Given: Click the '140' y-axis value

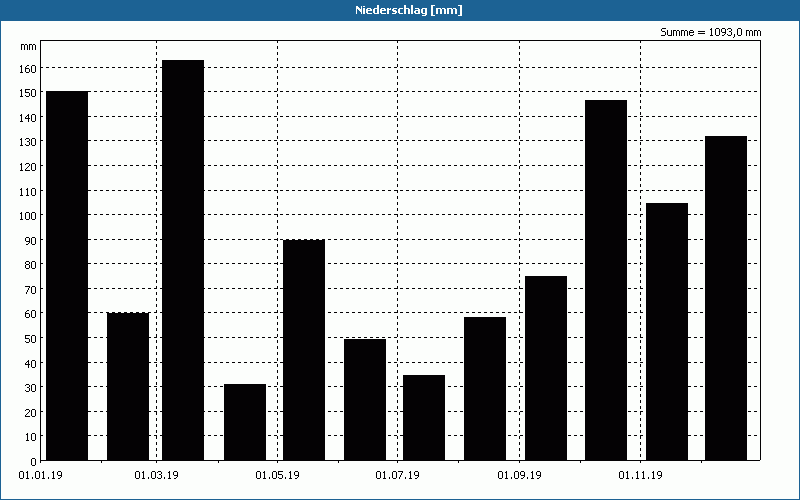Looking at the screenshot, I should tap(28, 117).
